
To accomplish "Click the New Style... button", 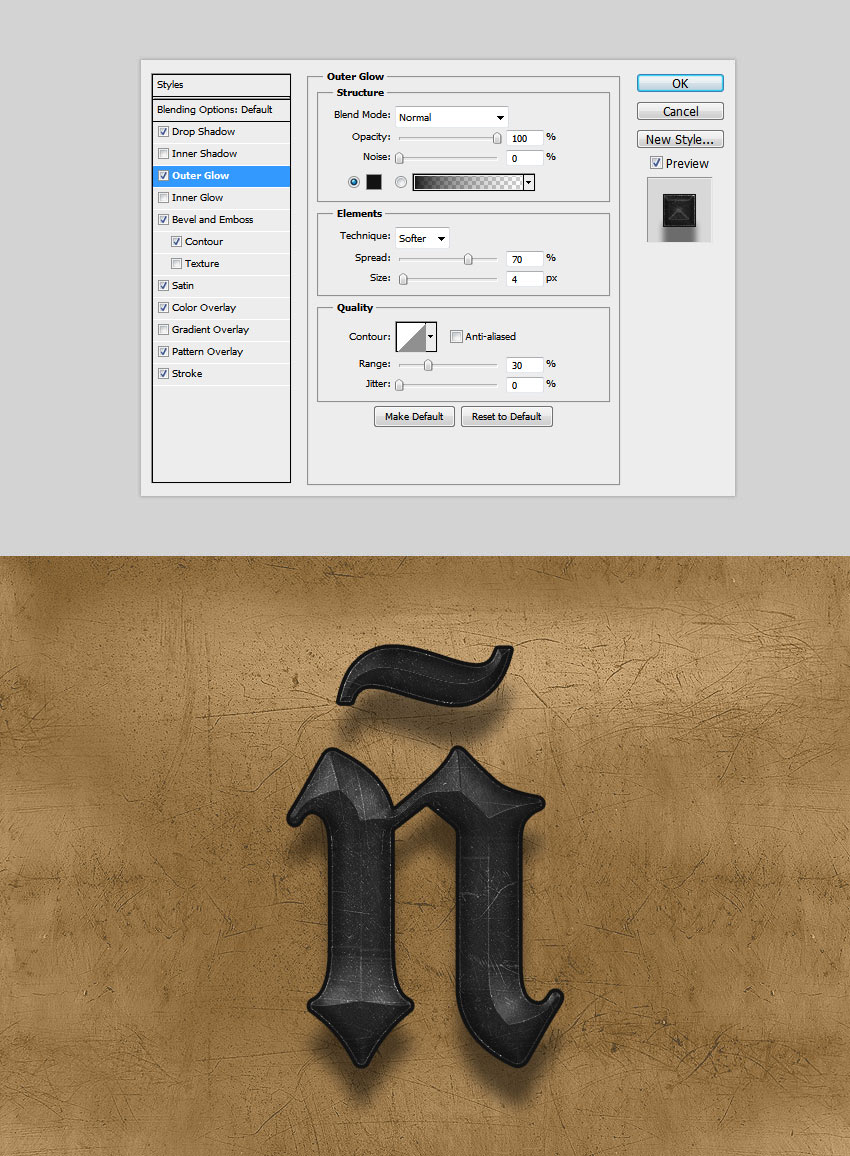I will click(680, 139).
